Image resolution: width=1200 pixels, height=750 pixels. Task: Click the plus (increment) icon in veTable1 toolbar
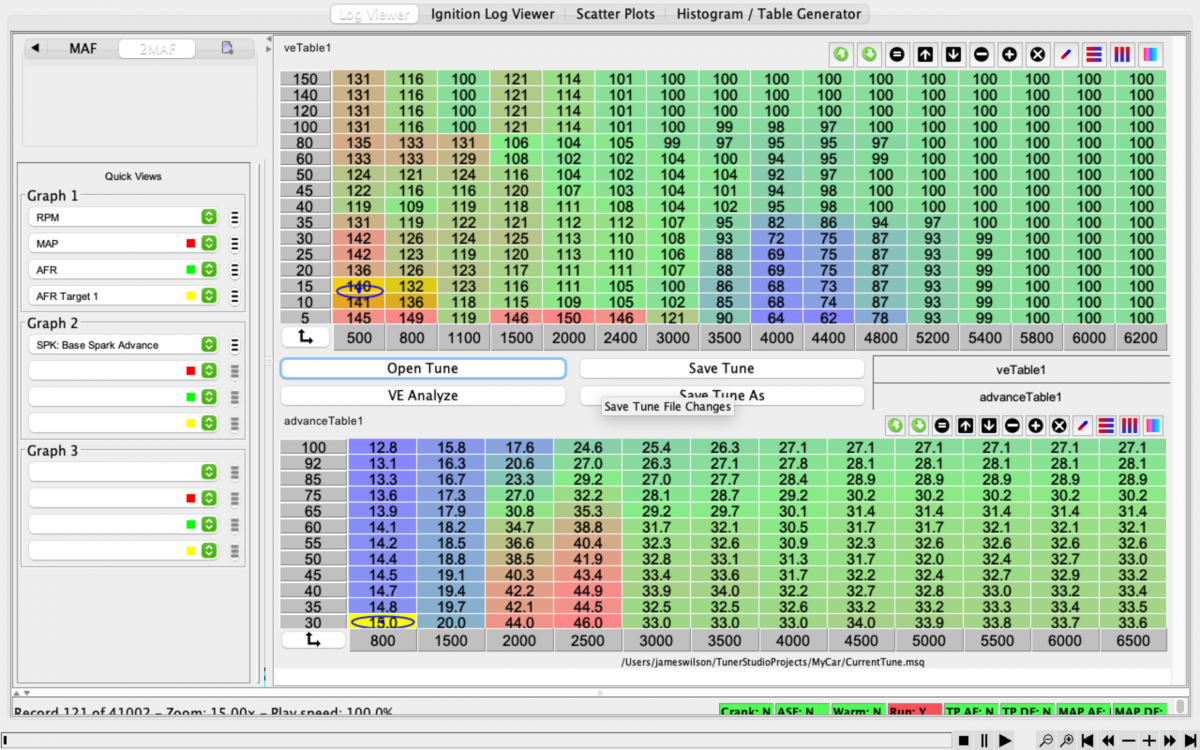tap(1009, 54)
